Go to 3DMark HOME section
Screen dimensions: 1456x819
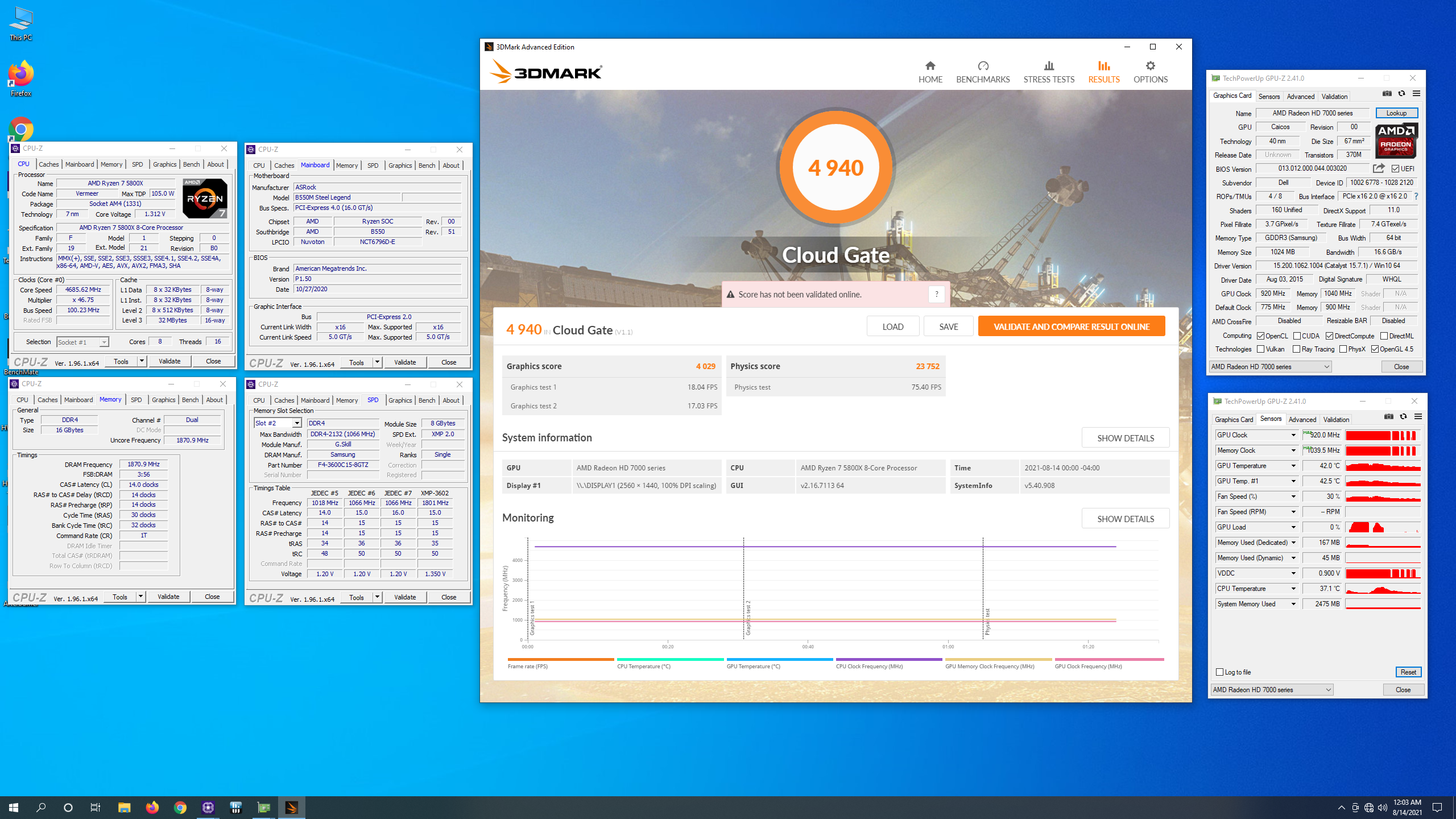click(x=930, y=72)
